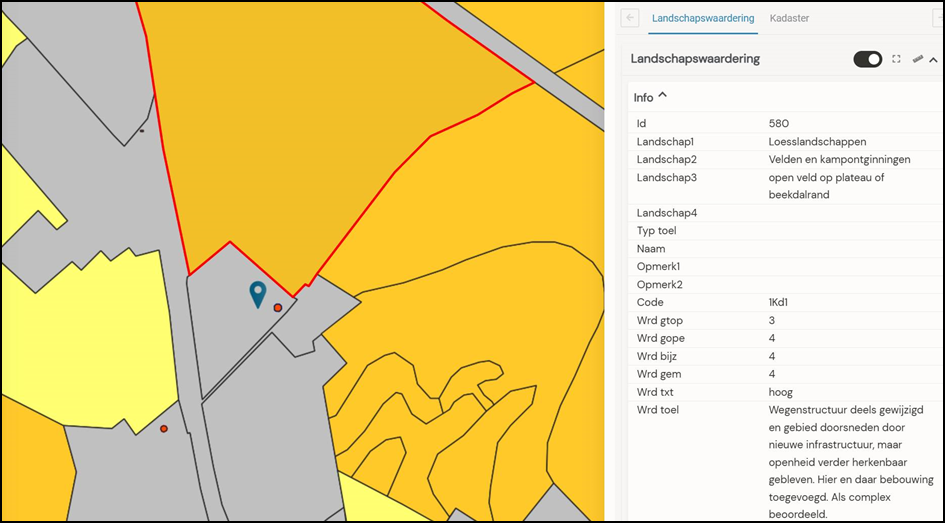Click the blue location pin on map
Viewport: 945px width, 523px height.
pyautogui.click(x=258, y=295)
